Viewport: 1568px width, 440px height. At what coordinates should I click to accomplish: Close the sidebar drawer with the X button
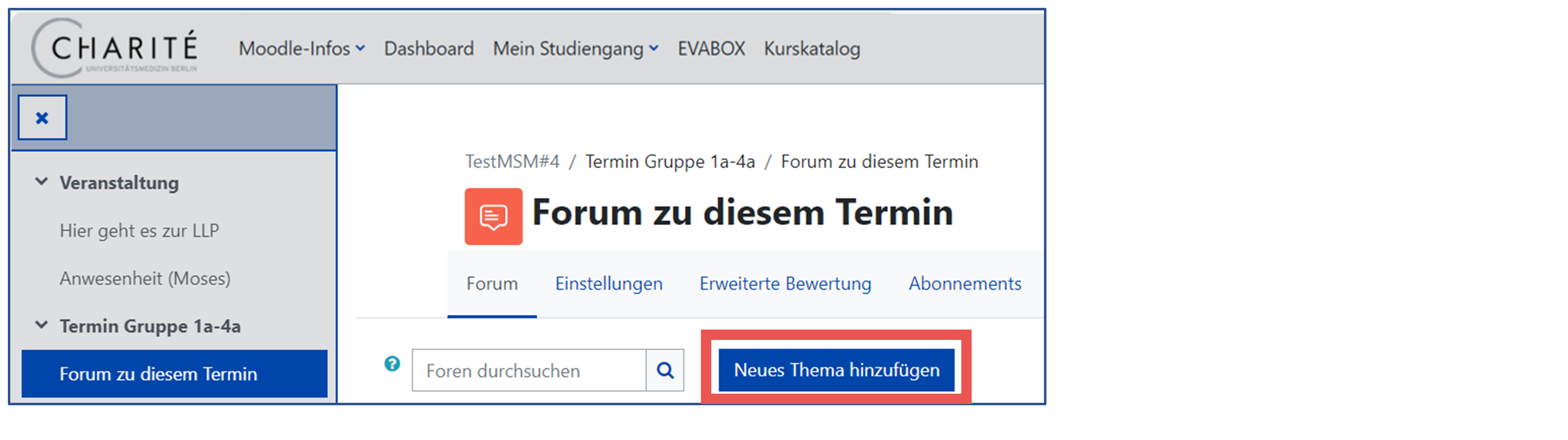pos(42,117)
